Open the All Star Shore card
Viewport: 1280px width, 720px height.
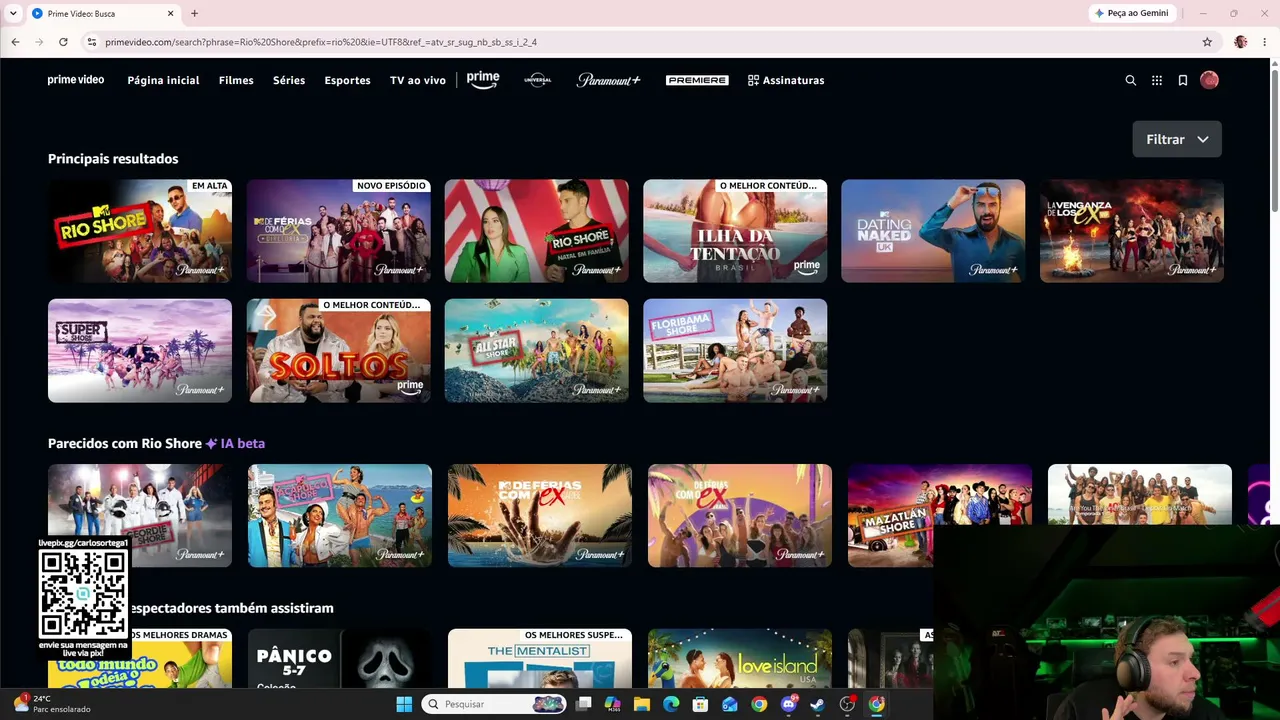pos(537,351)
